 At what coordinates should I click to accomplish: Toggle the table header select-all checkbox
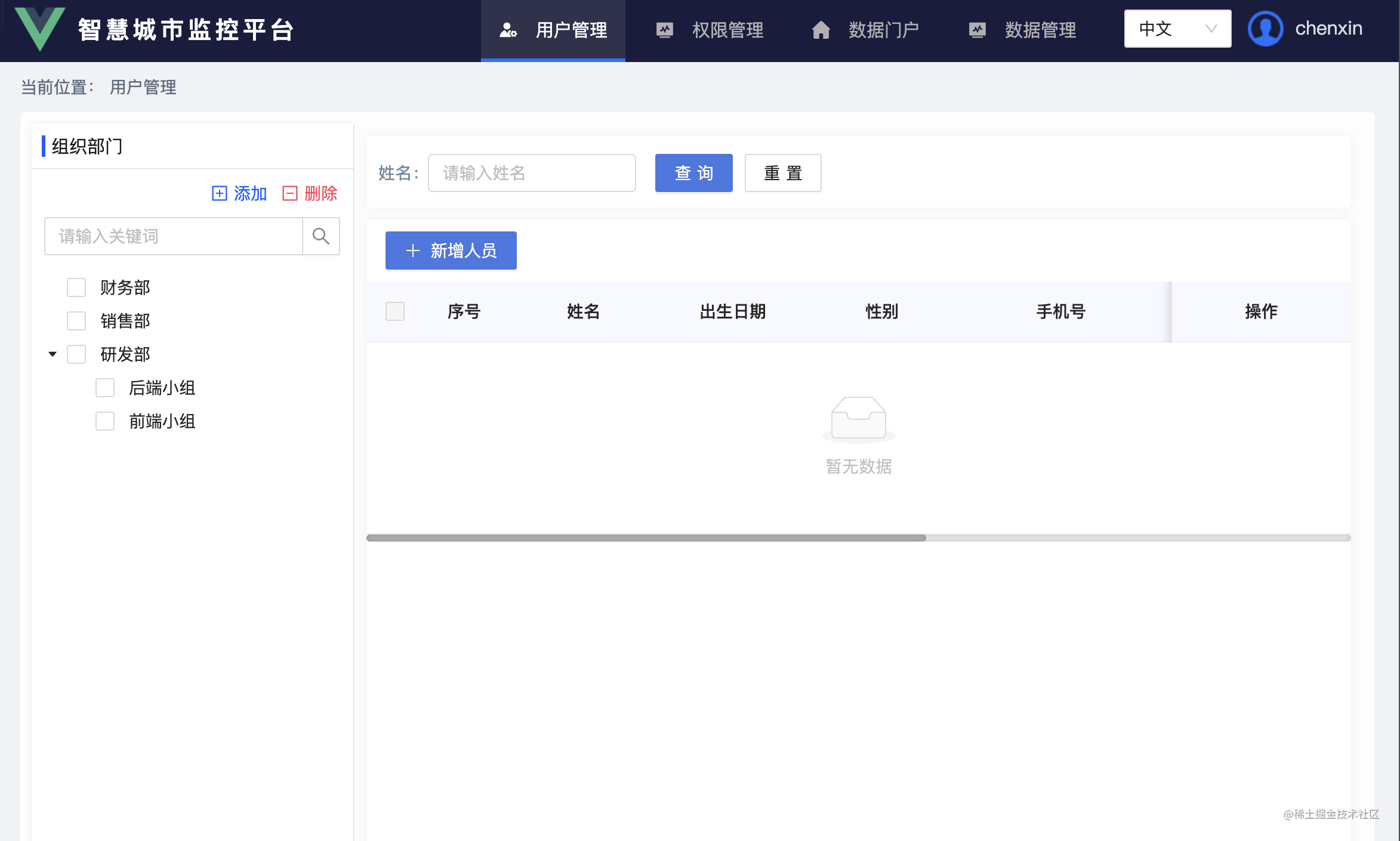click(x=395, y=311)
